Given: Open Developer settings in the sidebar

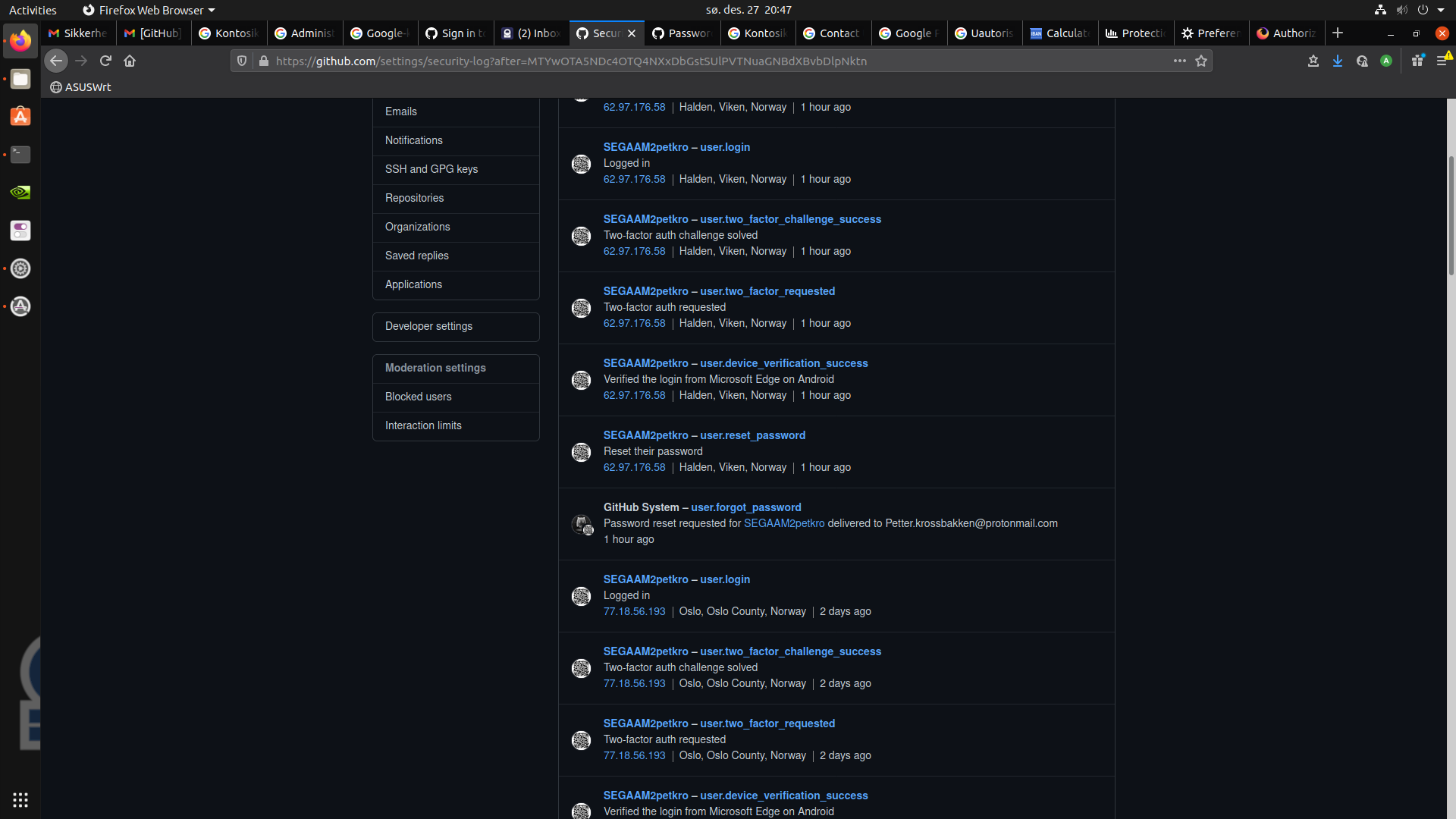Looking at the screenshot, I should pos(428,326).
